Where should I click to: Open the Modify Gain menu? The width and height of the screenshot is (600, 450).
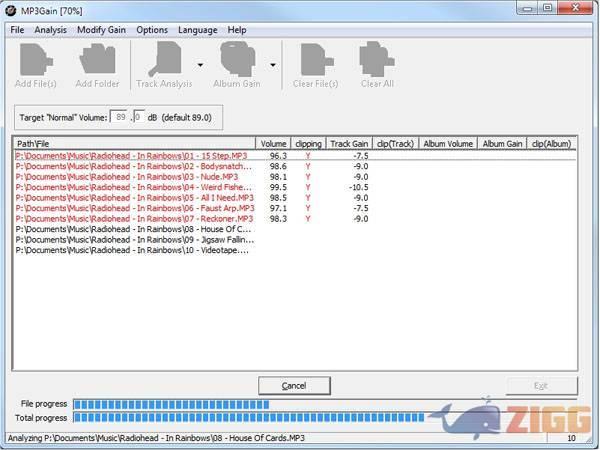[102, 30]
